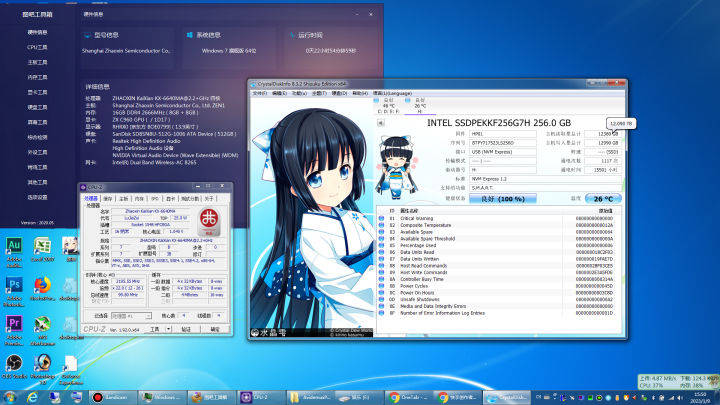The image size is (720, 405).
Task: Click 验证 button in CPU-Z
Action: [x=186, y=329]
